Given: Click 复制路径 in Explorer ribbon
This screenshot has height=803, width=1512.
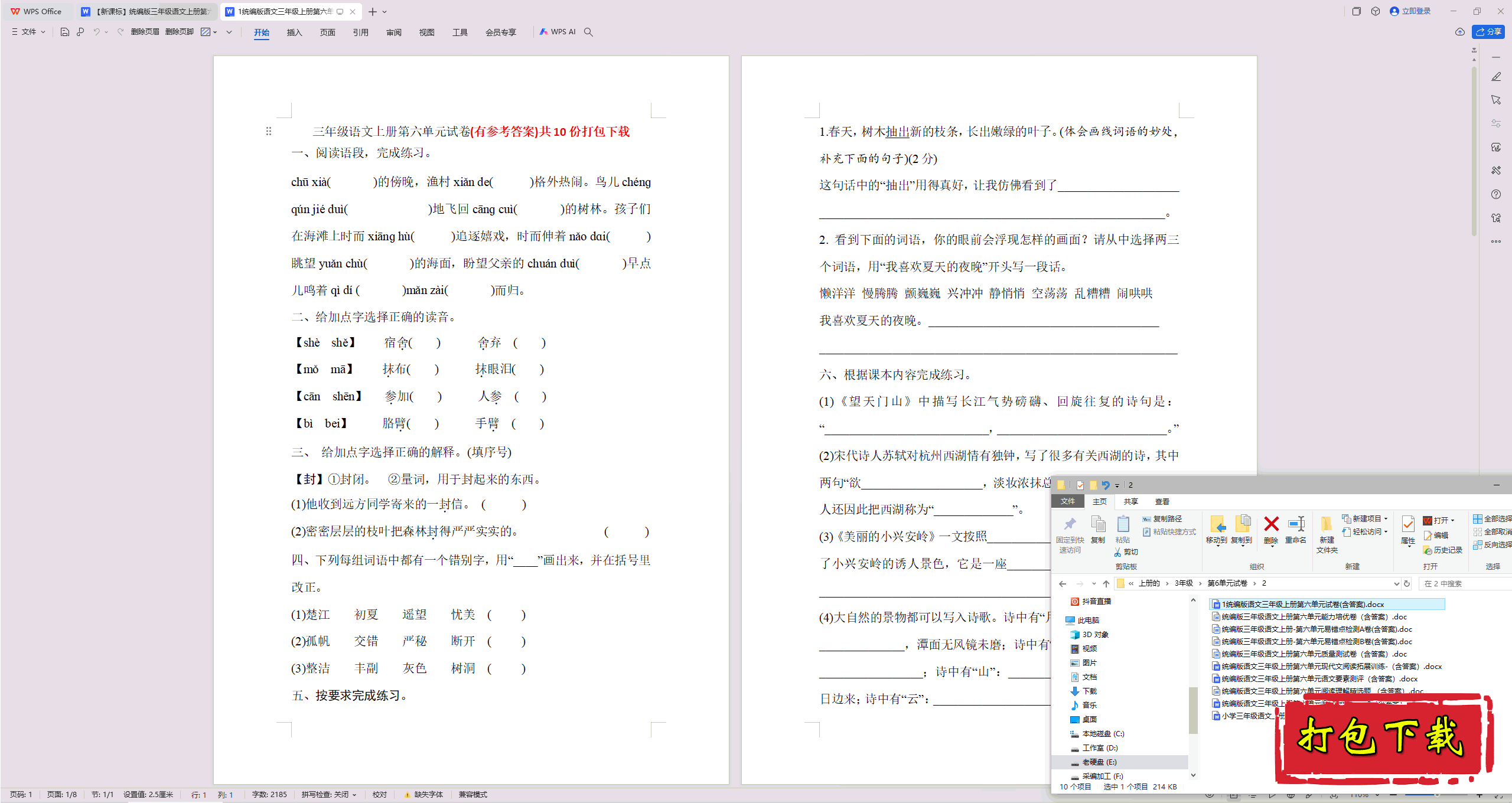Looking at the screenshot, I should tap(1162, 518).
